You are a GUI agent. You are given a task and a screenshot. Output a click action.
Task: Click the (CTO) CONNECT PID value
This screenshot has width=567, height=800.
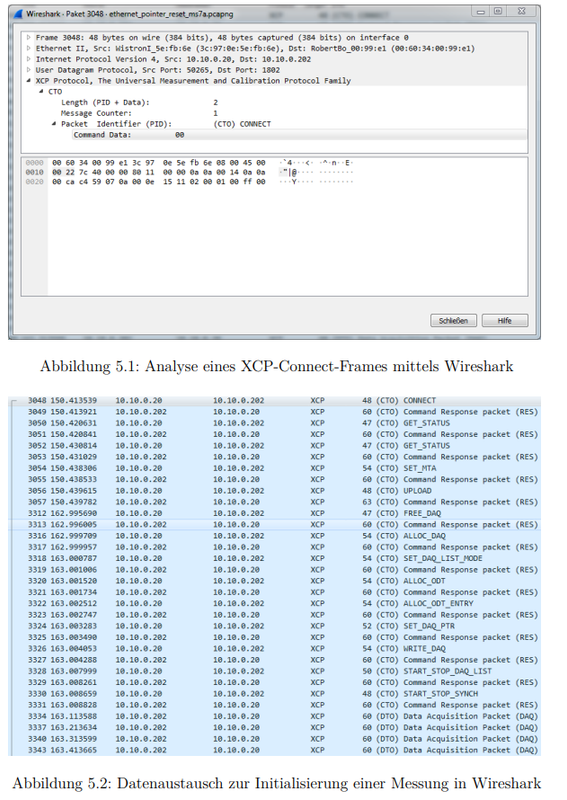tap(242, 123)
